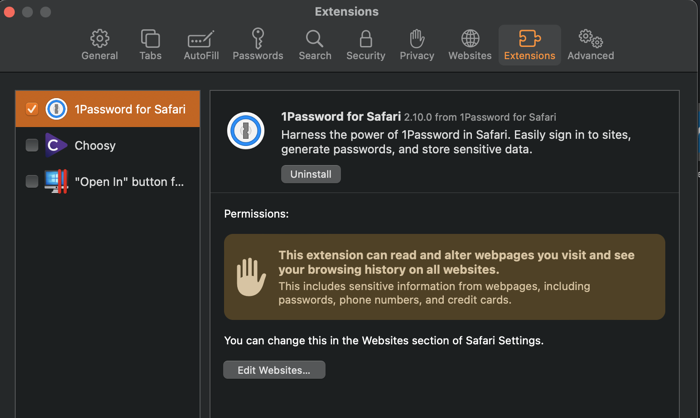Select the Extensions tab
700x418 pixels.
[x=529, y=45]
